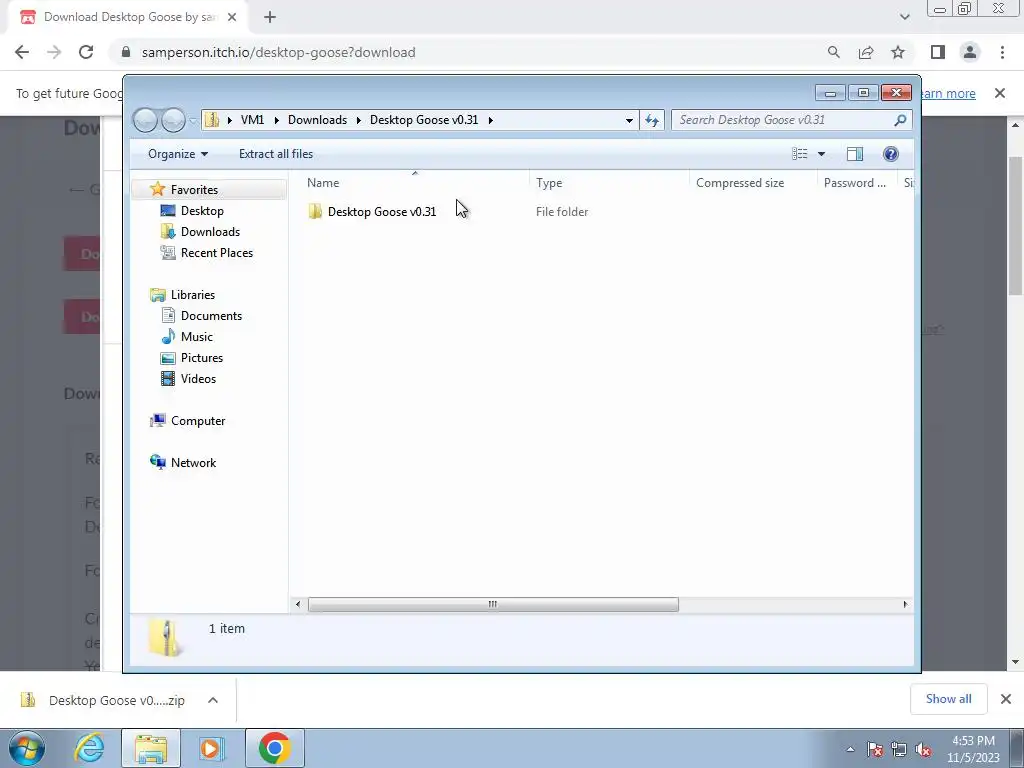Open Downloads in the navigation pane
Image resolution: width=1024 pixels, height=768 pixels.
pos(210,232)
